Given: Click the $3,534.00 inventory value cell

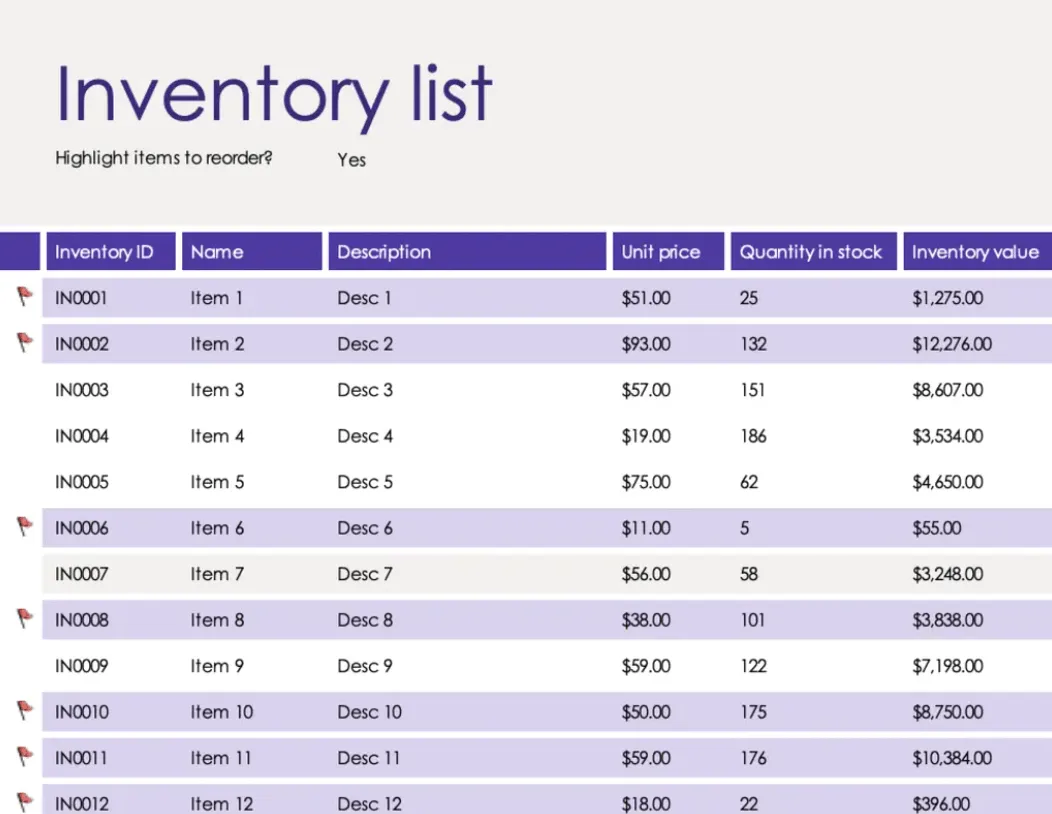Looking at the screenshot, I should tap(947, 436).
